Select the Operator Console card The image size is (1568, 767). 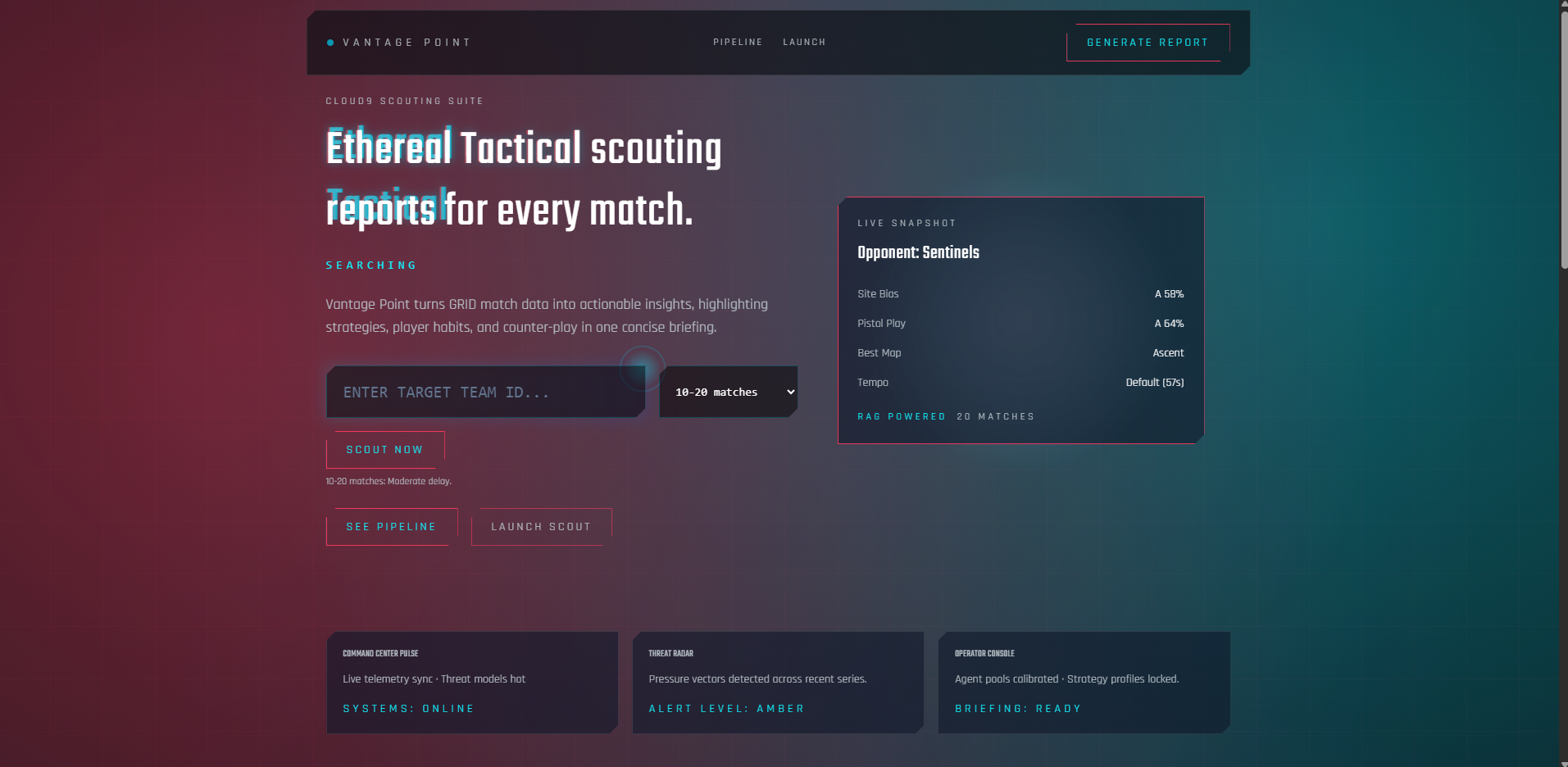point(1084,683)
